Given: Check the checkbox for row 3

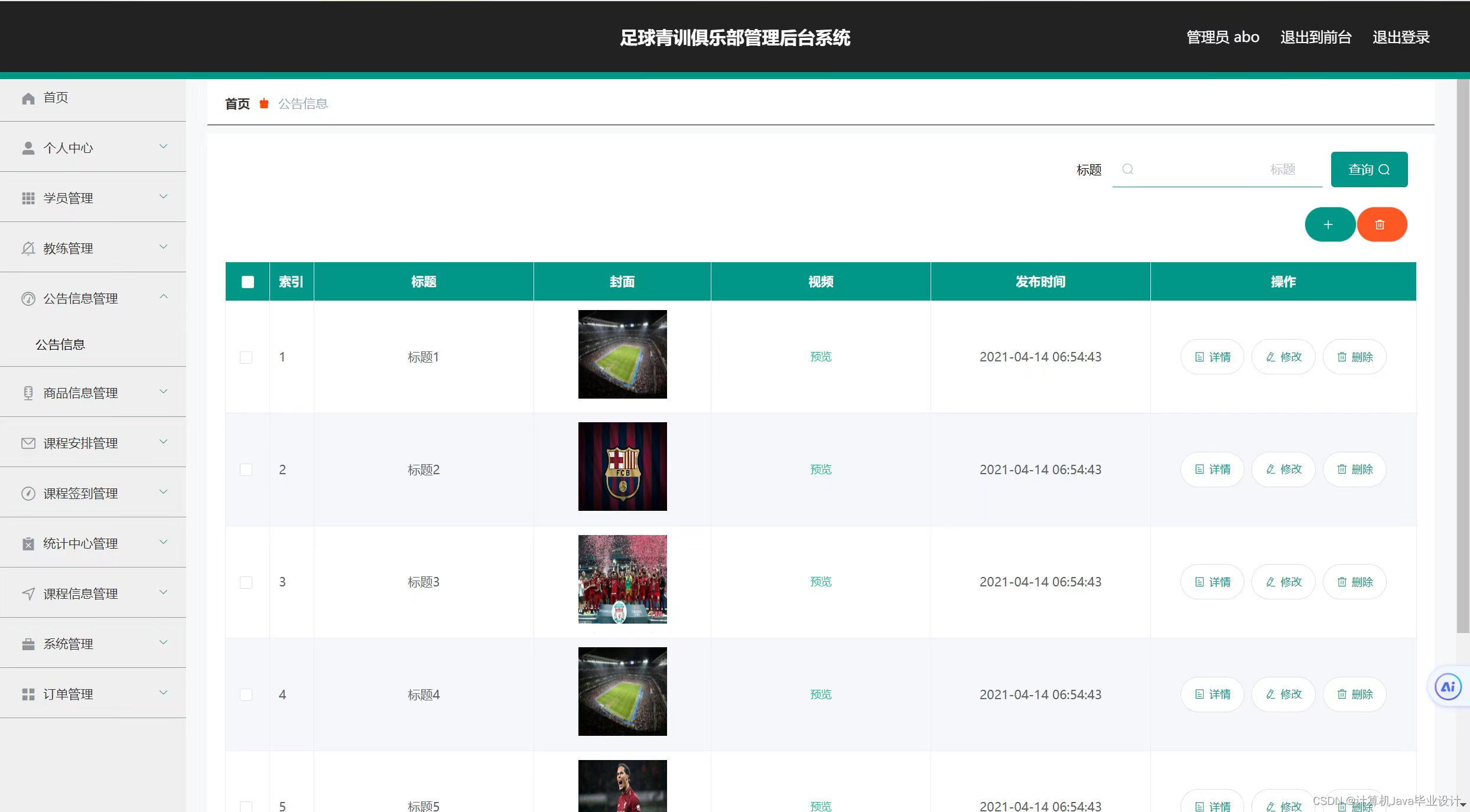Looking at the screenshot, I should (246, 582).
